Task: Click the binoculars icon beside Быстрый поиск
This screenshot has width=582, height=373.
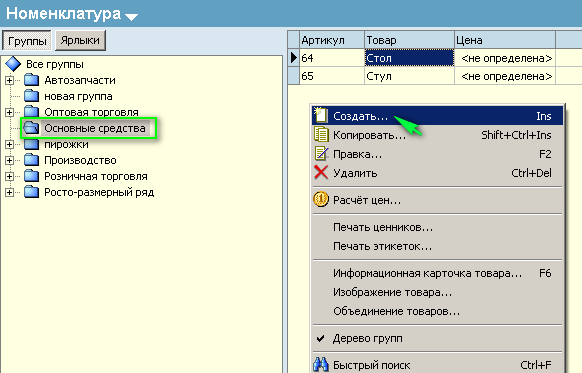Action: click(x=321, y=365)
